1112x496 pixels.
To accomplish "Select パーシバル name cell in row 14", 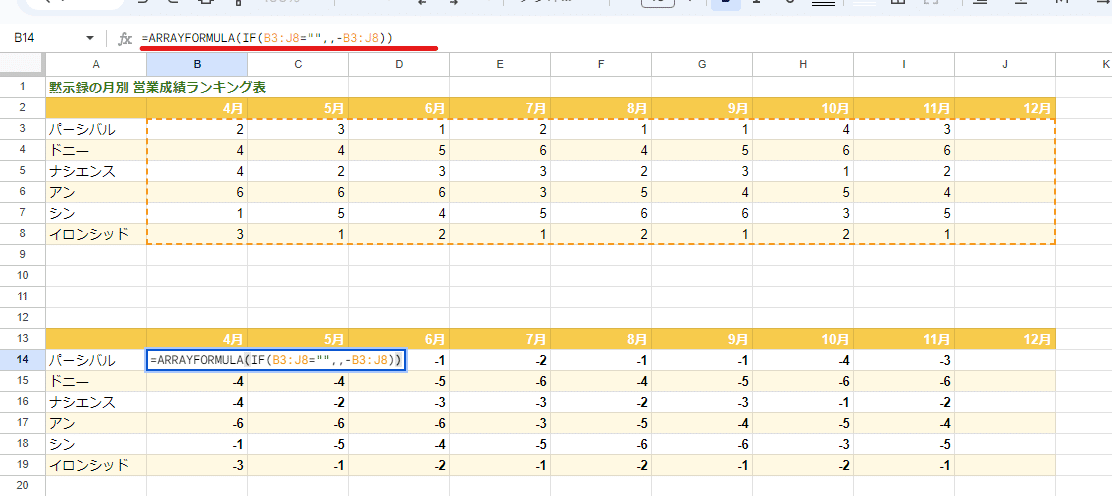I will click(x=96, y=360).
